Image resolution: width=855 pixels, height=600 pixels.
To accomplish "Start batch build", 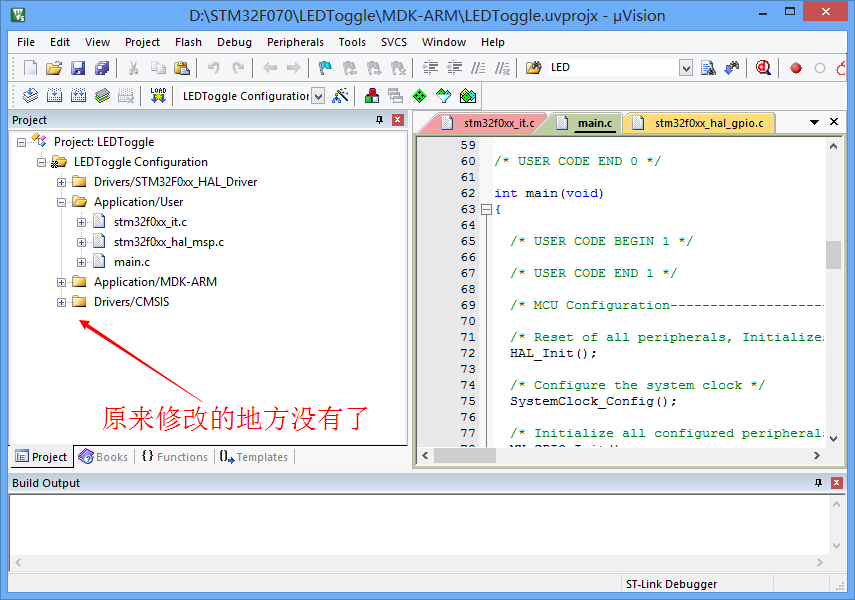I will 102,96.
